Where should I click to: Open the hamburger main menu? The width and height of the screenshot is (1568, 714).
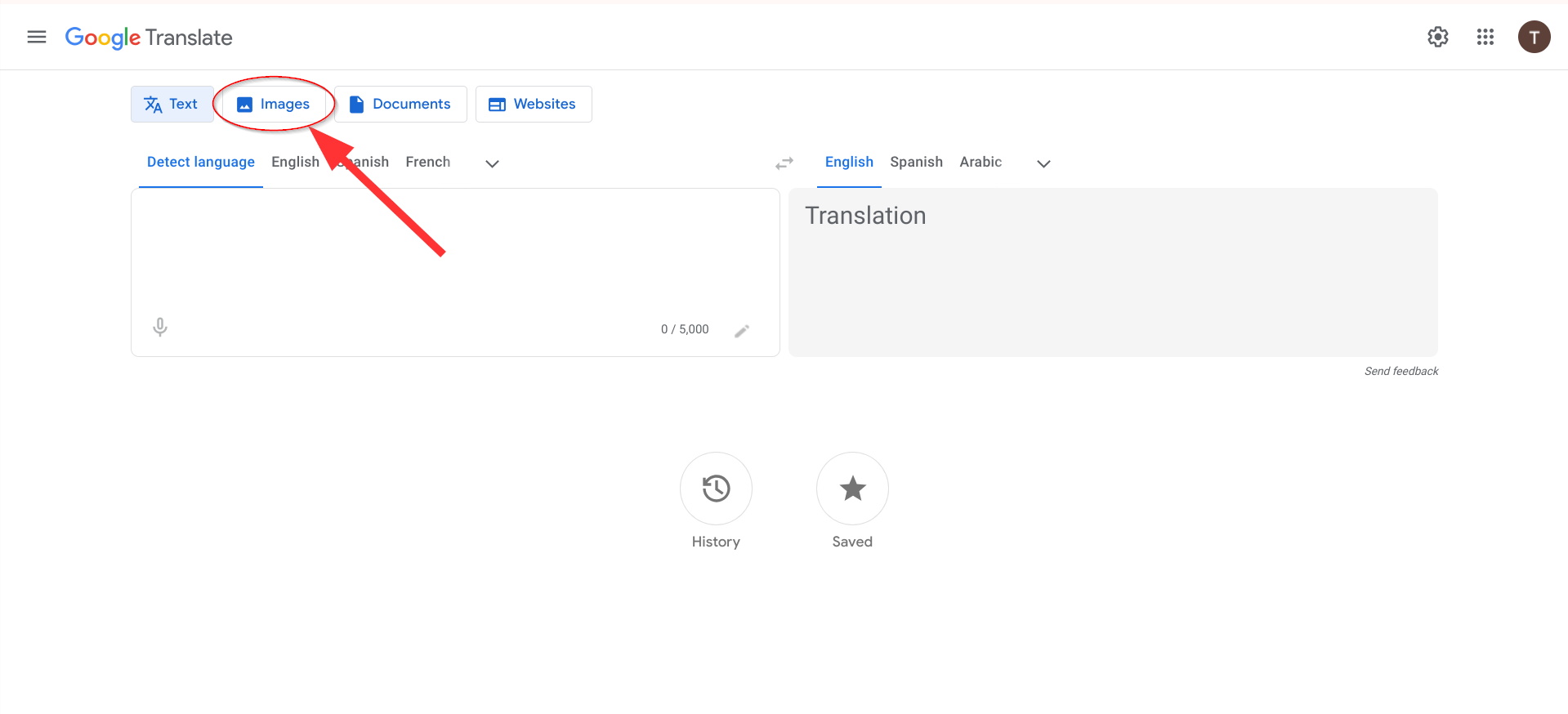37,37
